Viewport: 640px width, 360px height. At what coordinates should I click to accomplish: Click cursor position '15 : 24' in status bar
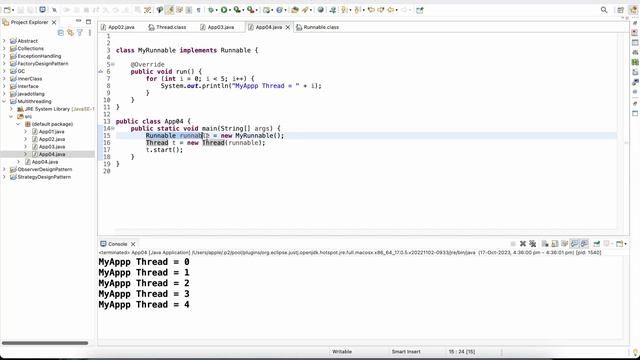click(x=462, y=351)
